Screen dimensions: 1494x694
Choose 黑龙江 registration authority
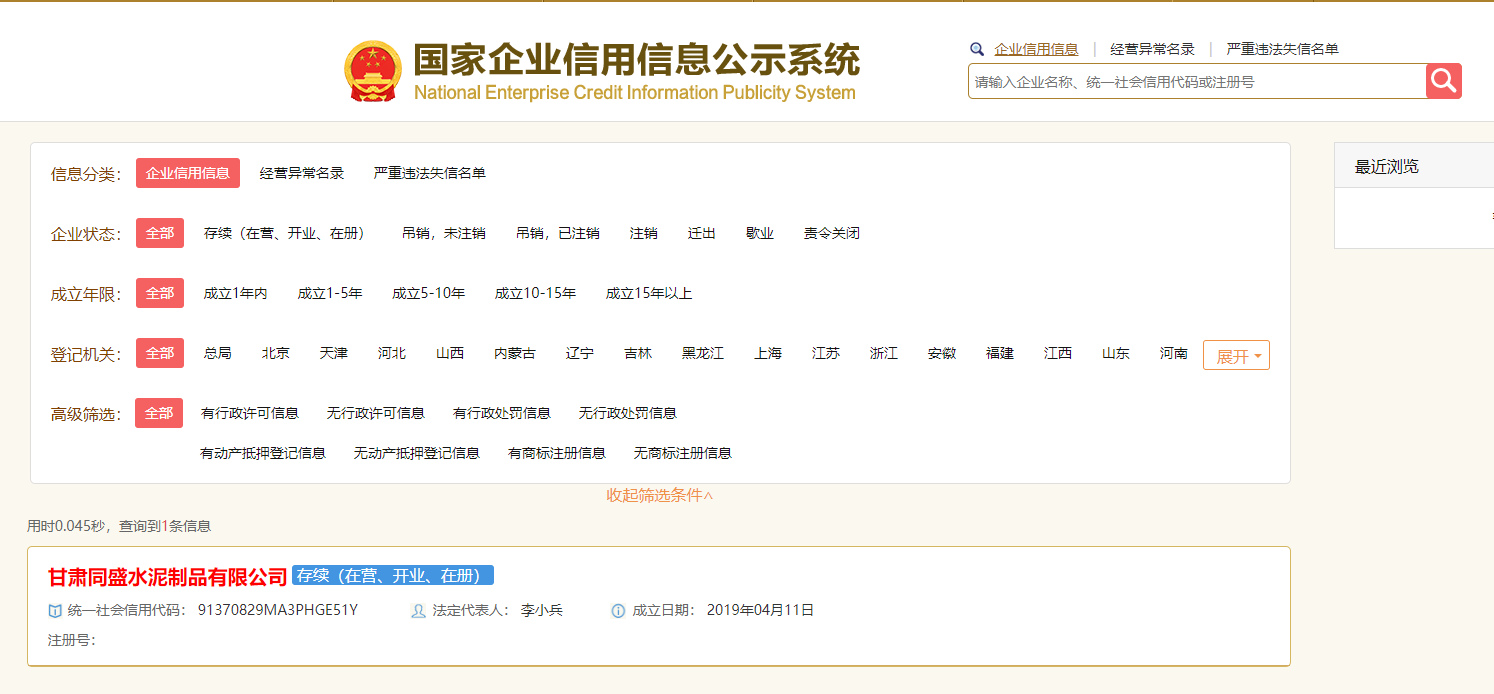(703, 353)
